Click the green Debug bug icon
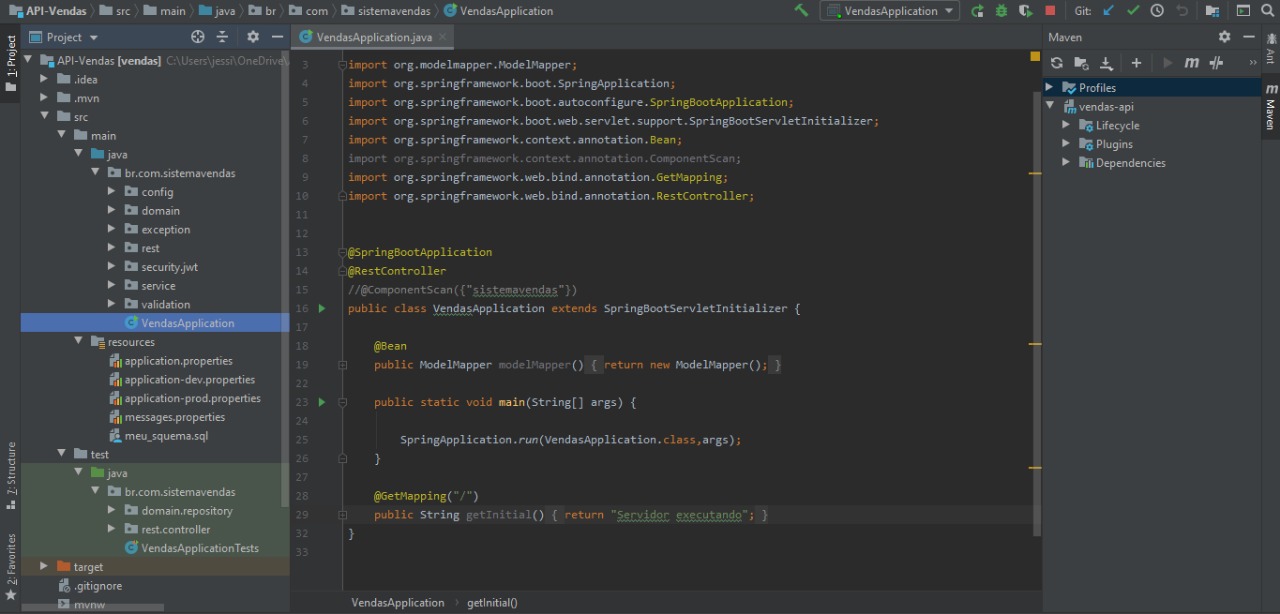1280x614 pixels. (x=1001, y=11)
